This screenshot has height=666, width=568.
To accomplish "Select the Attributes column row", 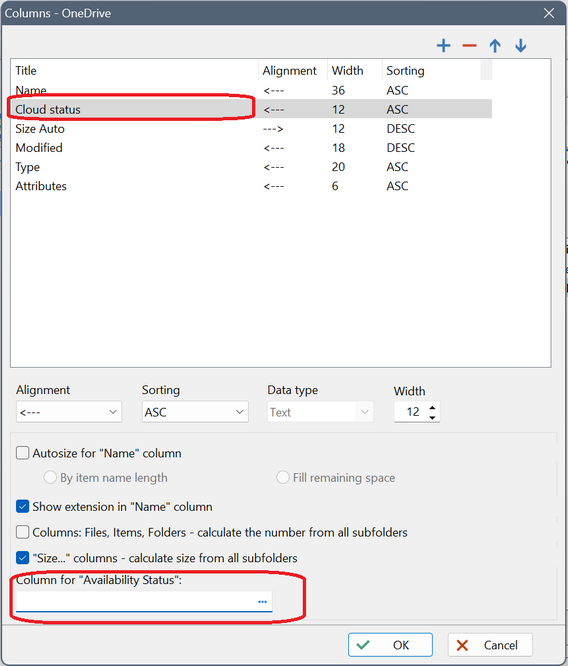I will click(251, 186).
